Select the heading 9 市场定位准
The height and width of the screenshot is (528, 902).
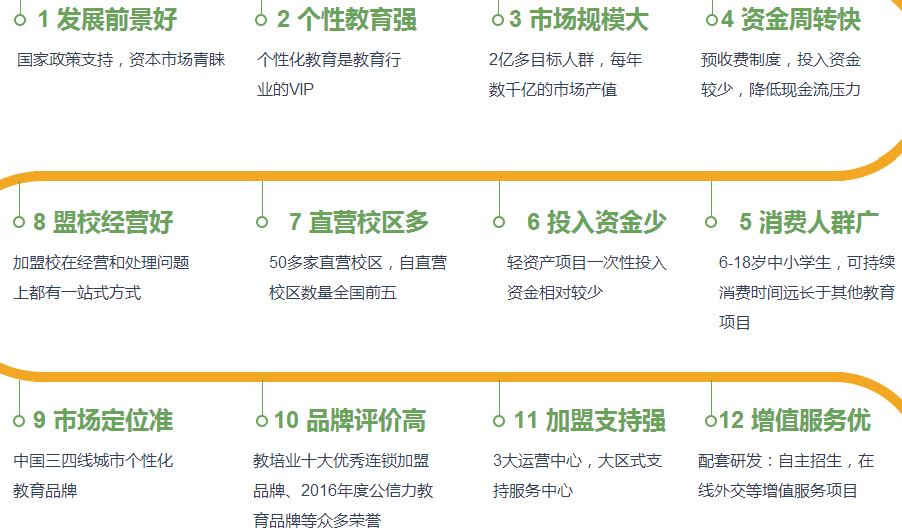click(103, 420)
